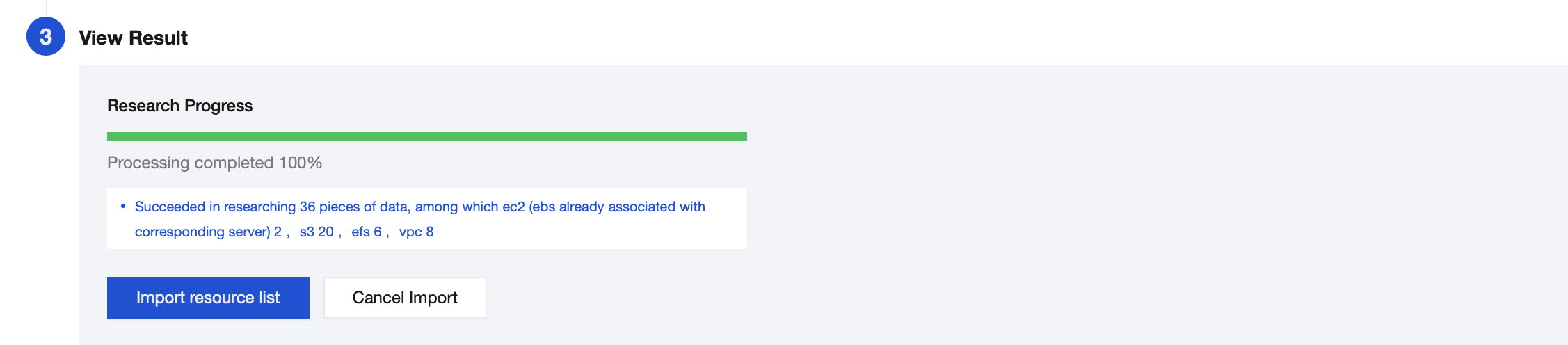Click the step 3 circle icon

pyautogui.click(x=46, y=37)
